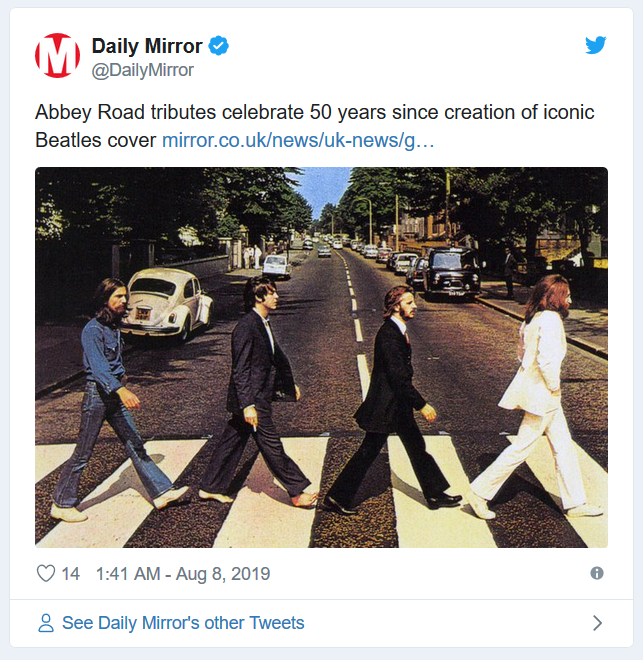
Task: Click the tweet text about Abbey Road tributes
Action: pyautogui.click(x=315, y=126)
